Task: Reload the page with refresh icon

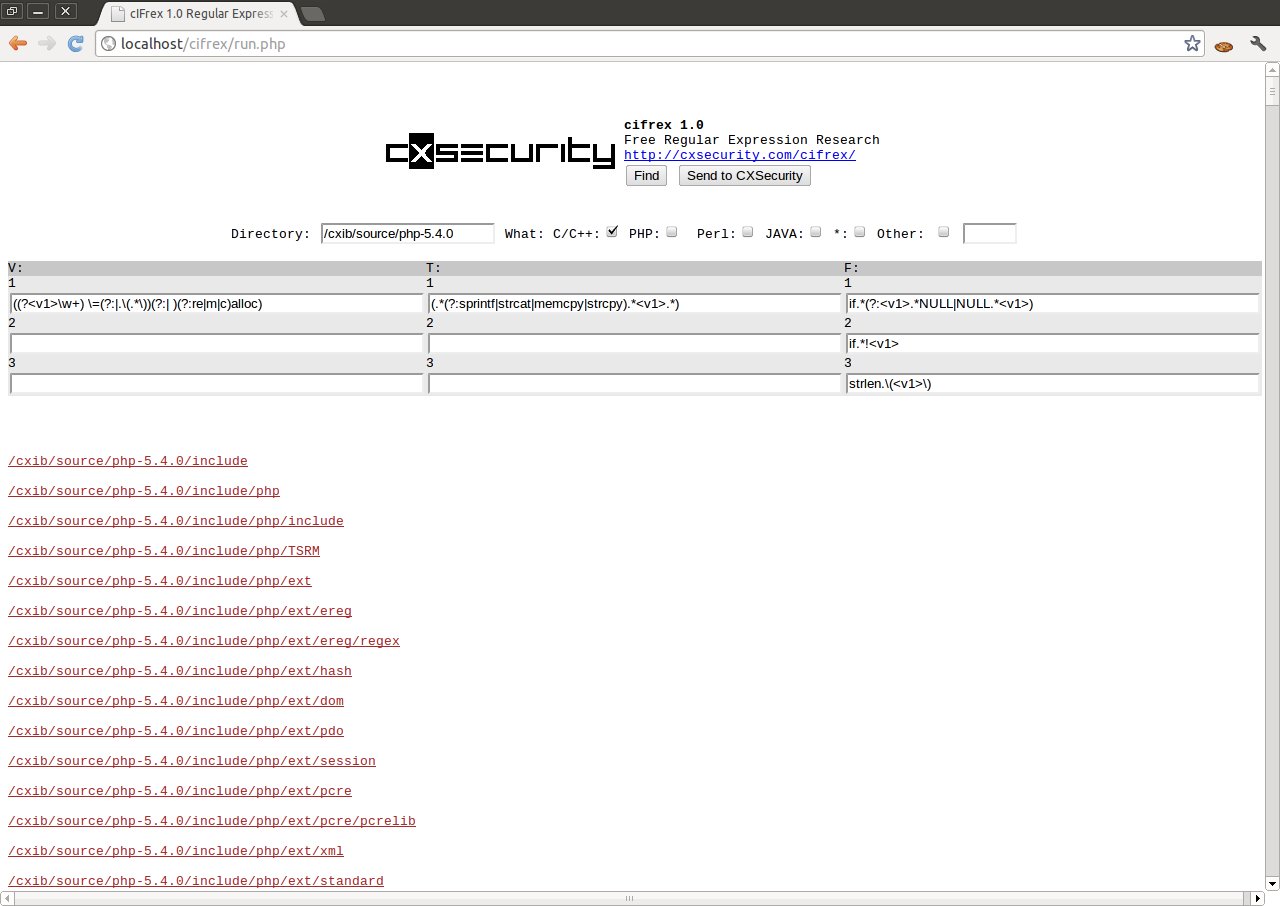Action: 75,44
